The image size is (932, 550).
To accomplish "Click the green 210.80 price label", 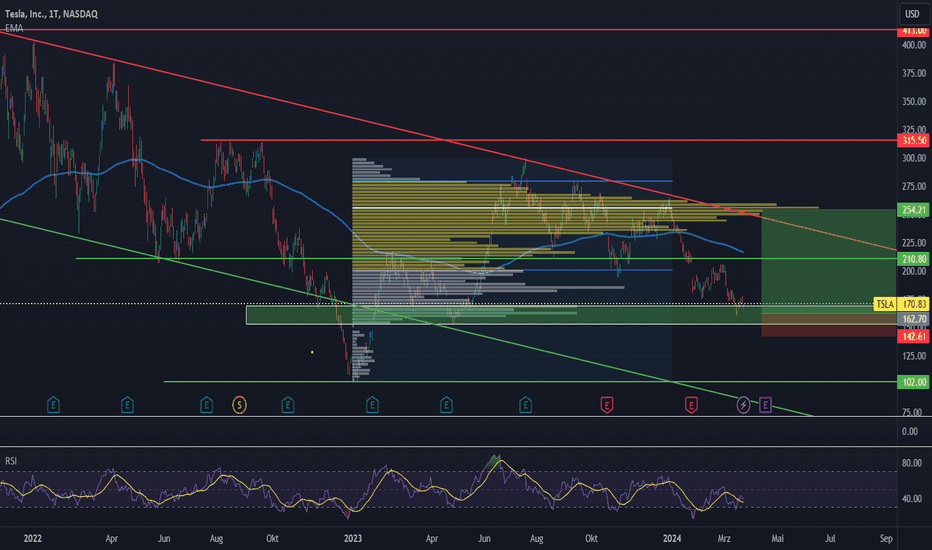I will pyautogui.click(x=914, y=259).
